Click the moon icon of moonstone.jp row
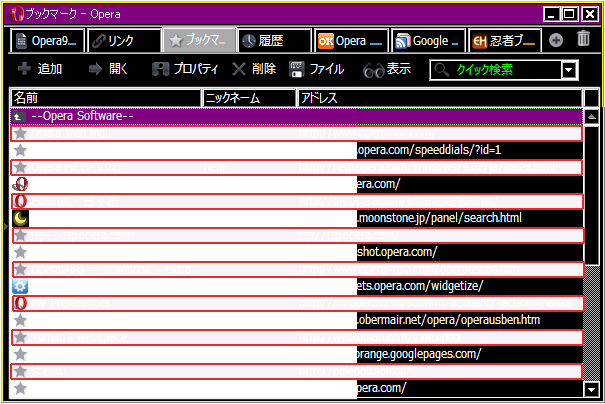This screenshot has height=404, width=605. (20, 218)
